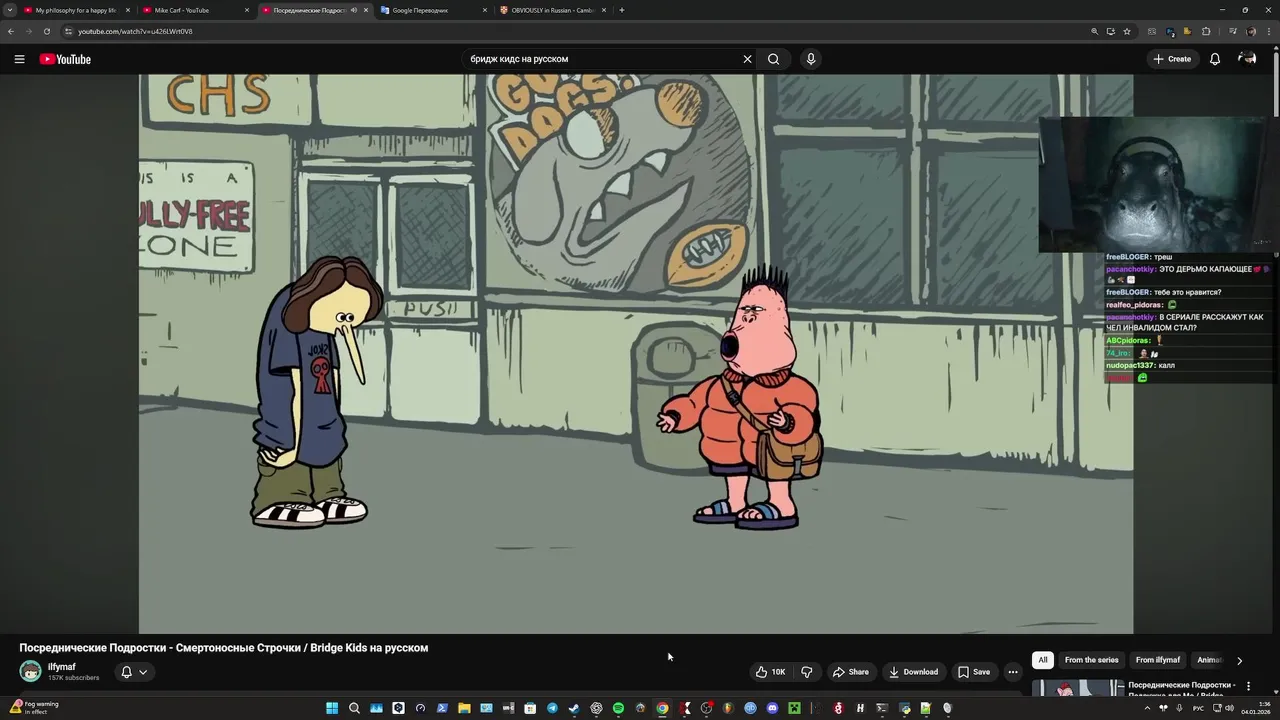Switch to the Mike Carf YouTube tab
Viewport: 1280px width, 720px height.
click(x=195, y=10)
